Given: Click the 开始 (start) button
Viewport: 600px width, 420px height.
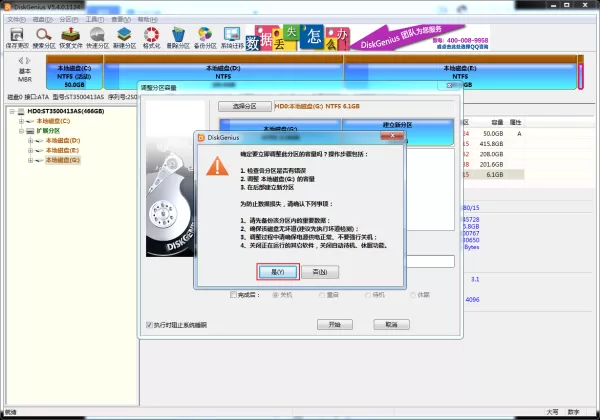Looking at the screenshot, I should [335, 324].
